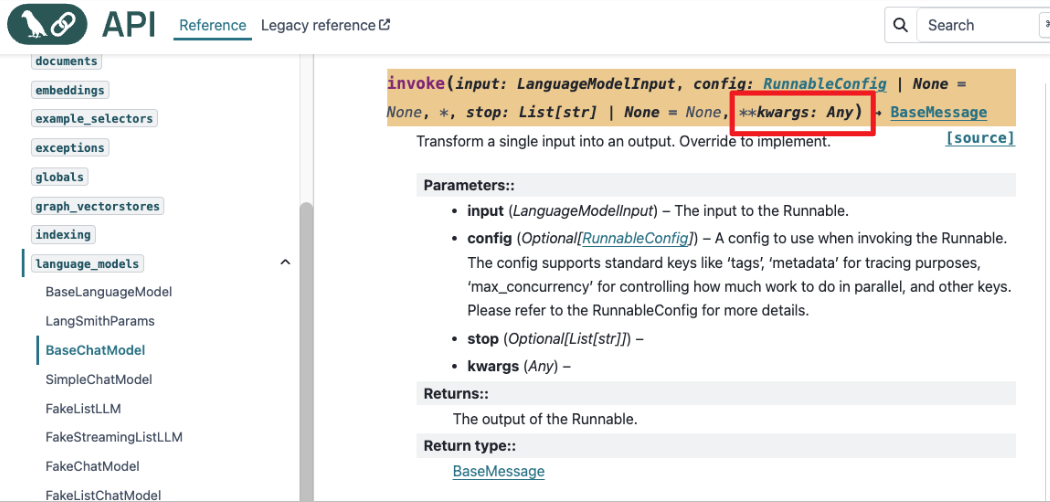
Task: Click BaseMessage link under Return type
Action: [498, 471]
